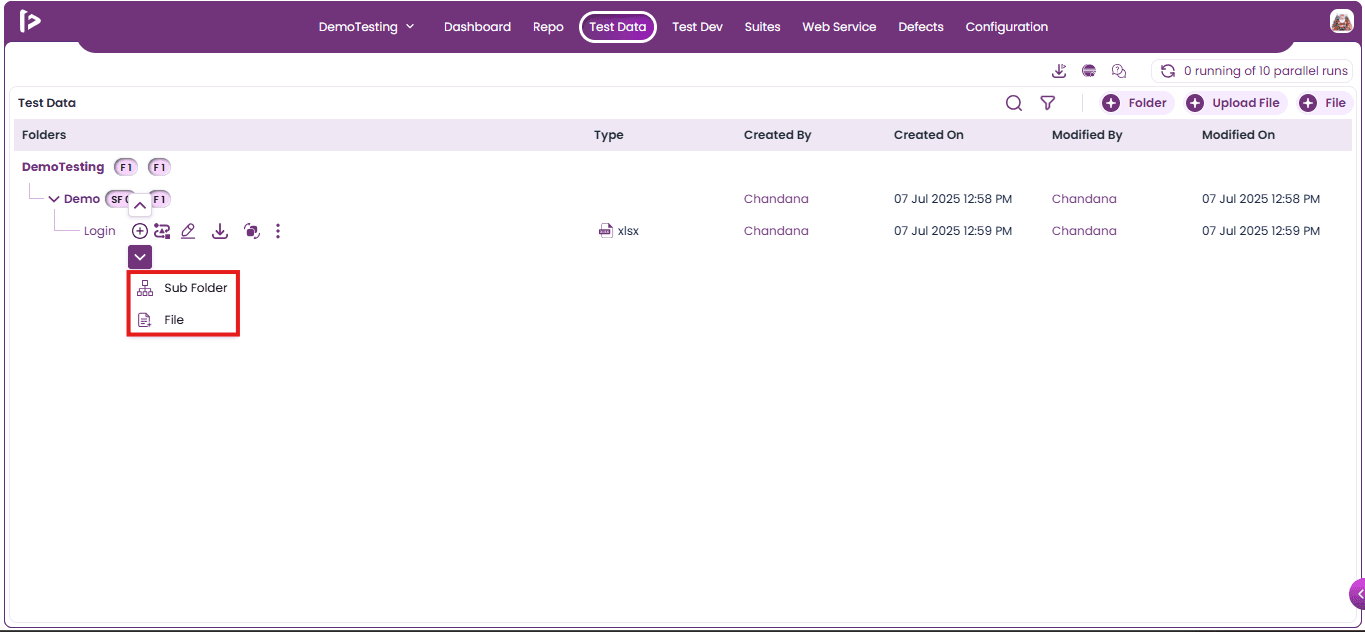Viewport: 1365px width, 632px height.
Task: Open search in the Test Data panel
Action: tap(1014, 103)
